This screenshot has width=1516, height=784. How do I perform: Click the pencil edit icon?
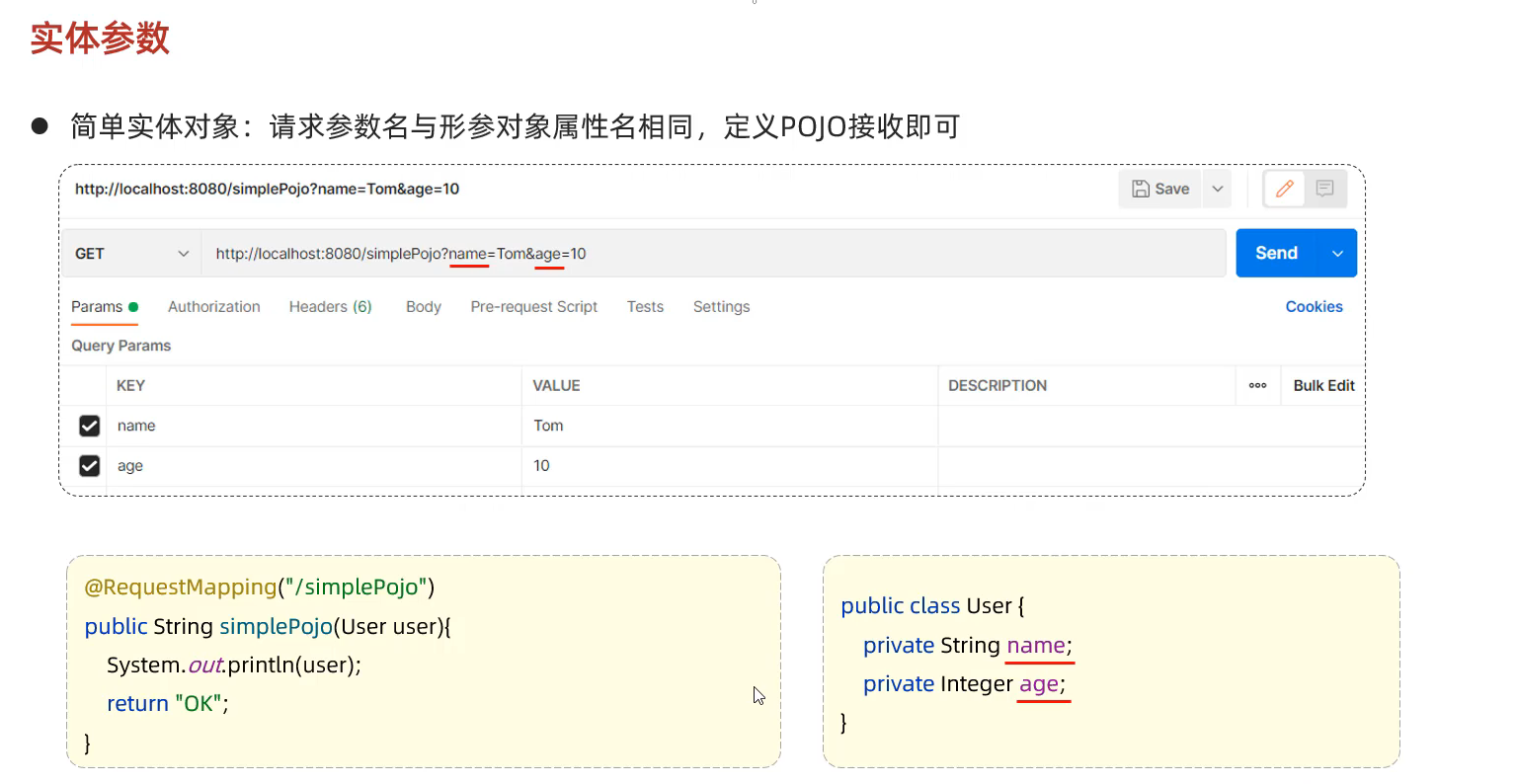pos(1285,189)
